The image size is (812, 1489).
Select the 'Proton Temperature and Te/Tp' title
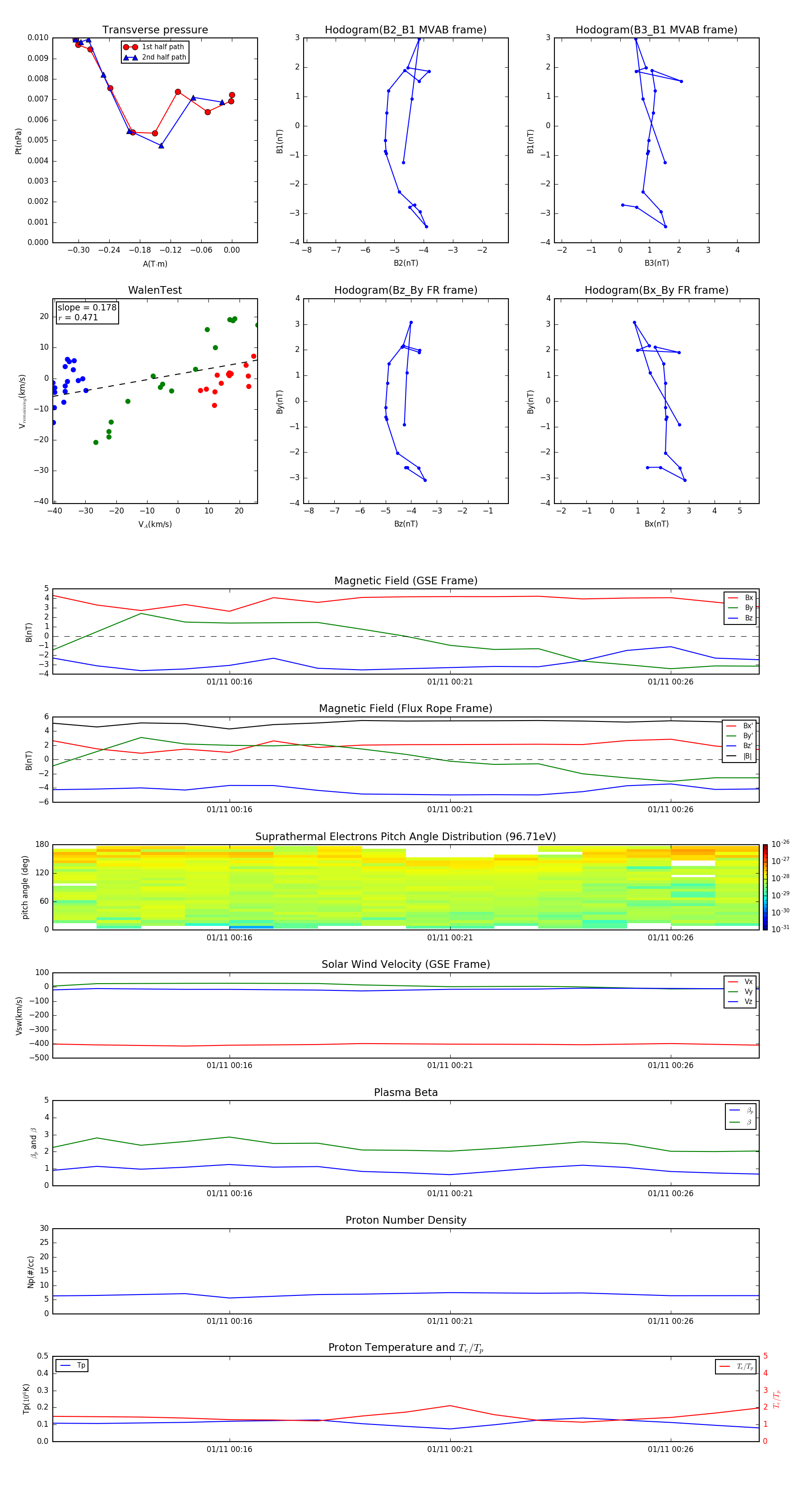click(x=406, y=1348)
